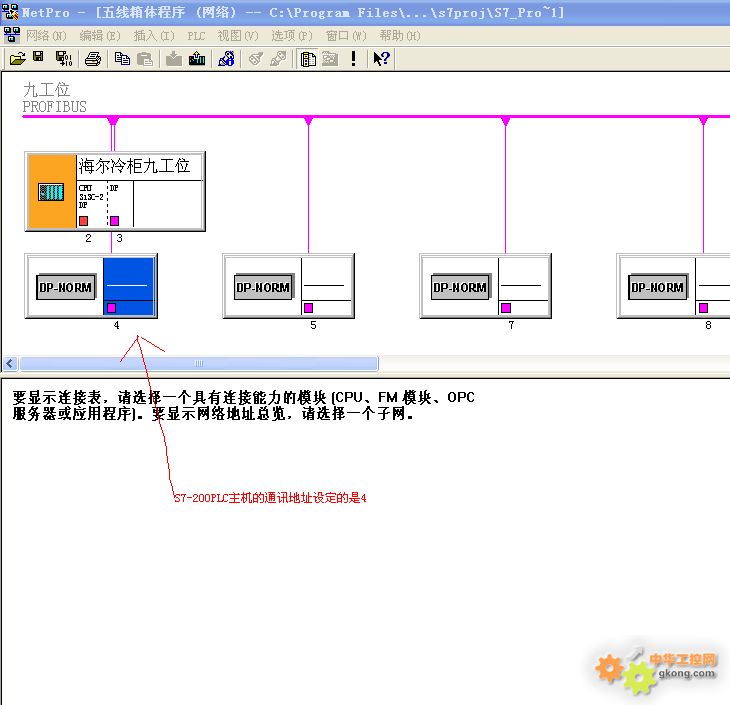Viewport: 730px width, 705px height.
Task: Open the 窗口(W) menu
Action: [x=346, y=36]
